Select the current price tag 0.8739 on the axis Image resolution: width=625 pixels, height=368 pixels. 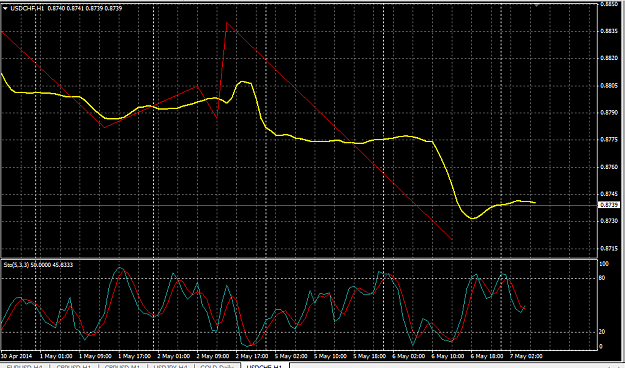[609, 205]
